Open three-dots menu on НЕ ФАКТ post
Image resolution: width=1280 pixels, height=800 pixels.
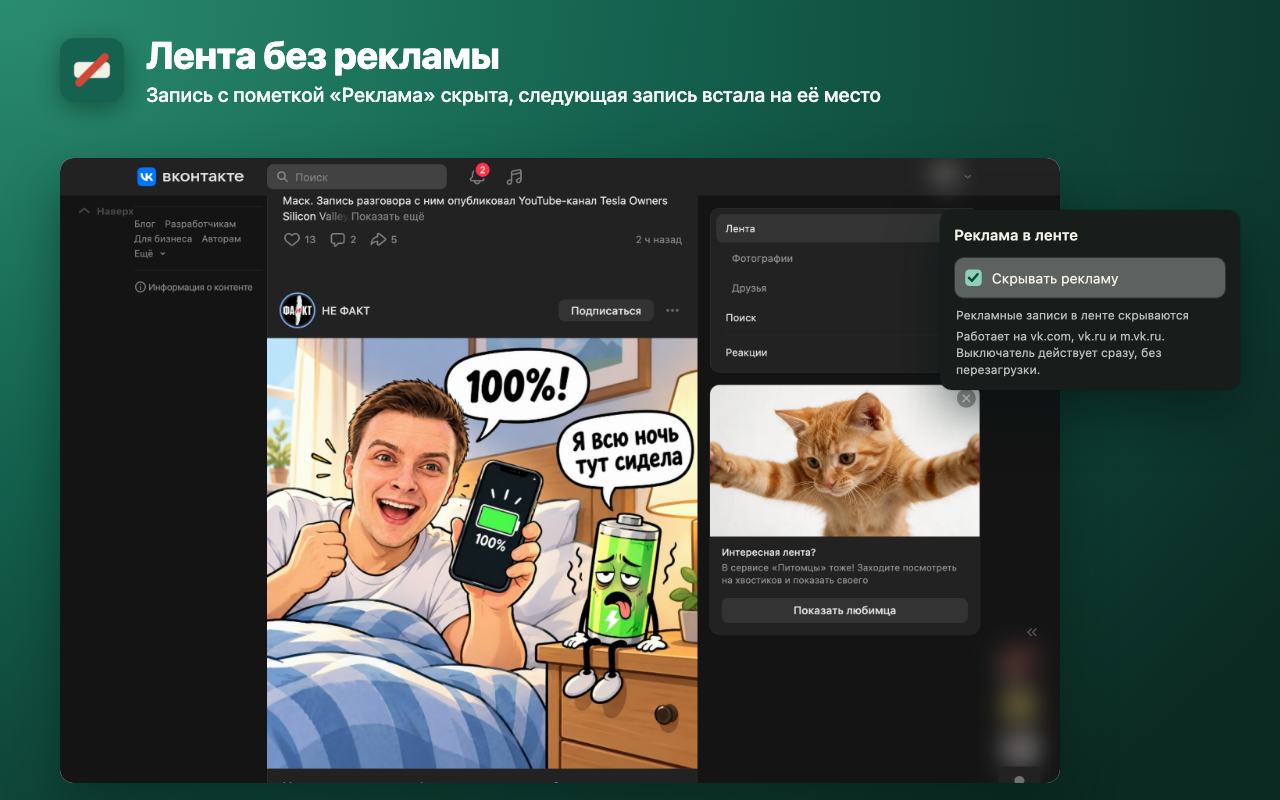673,311
